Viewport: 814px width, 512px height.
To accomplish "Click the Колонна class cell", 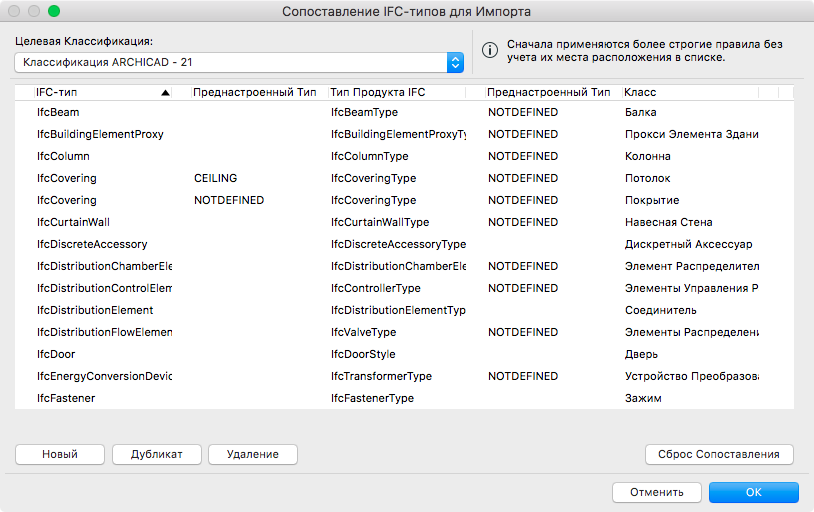I will [647, 156].
